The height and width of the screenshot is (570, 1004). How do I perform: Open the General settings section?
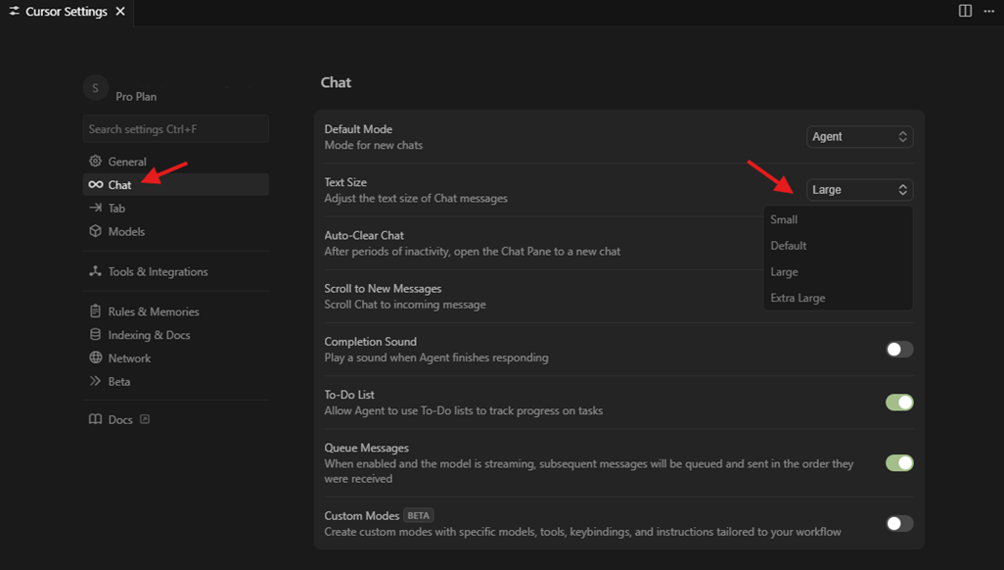(x=175, y=161)
